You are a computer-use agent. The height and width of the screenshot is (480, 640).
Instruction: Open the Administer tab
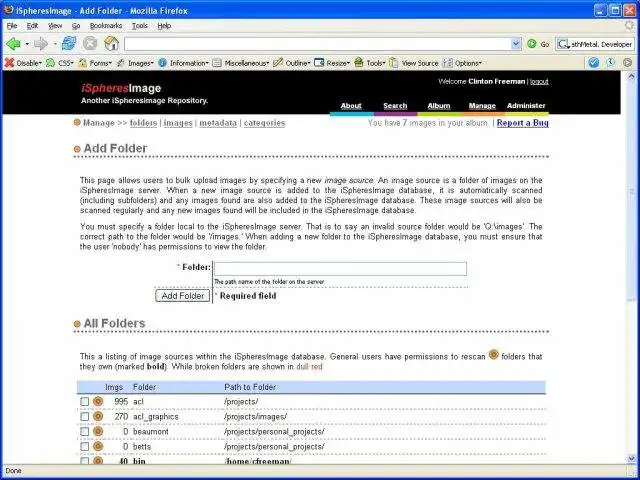526,106
